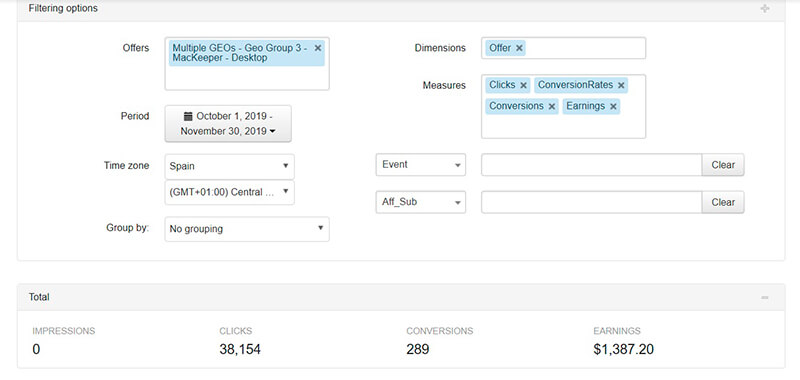Click the Group by: field label
800x380 pixels.
128,228
